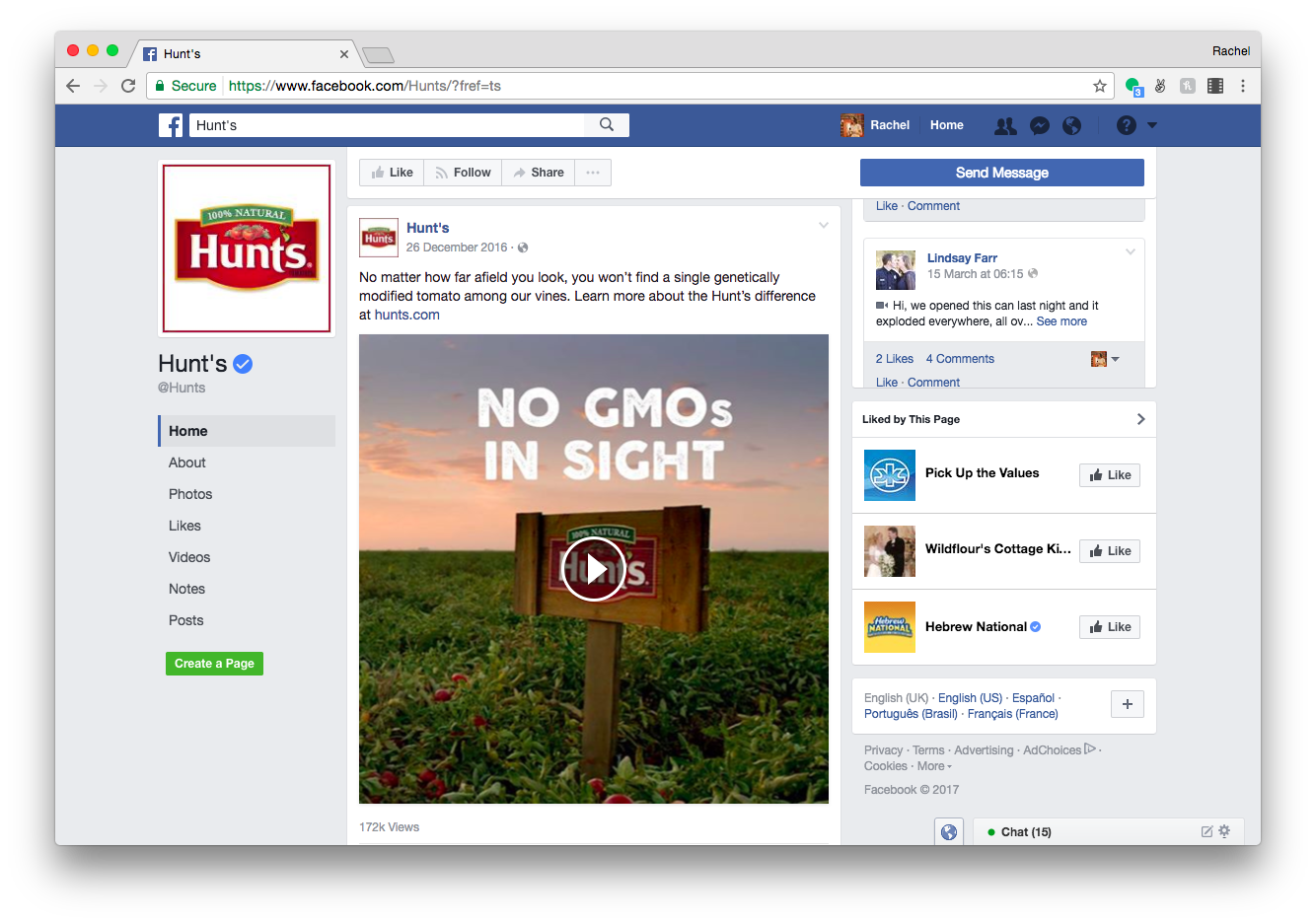This screenshot has height=924, width=1316.
Task: Click Hebrew National page thumbnail
Action: [890, 627]
